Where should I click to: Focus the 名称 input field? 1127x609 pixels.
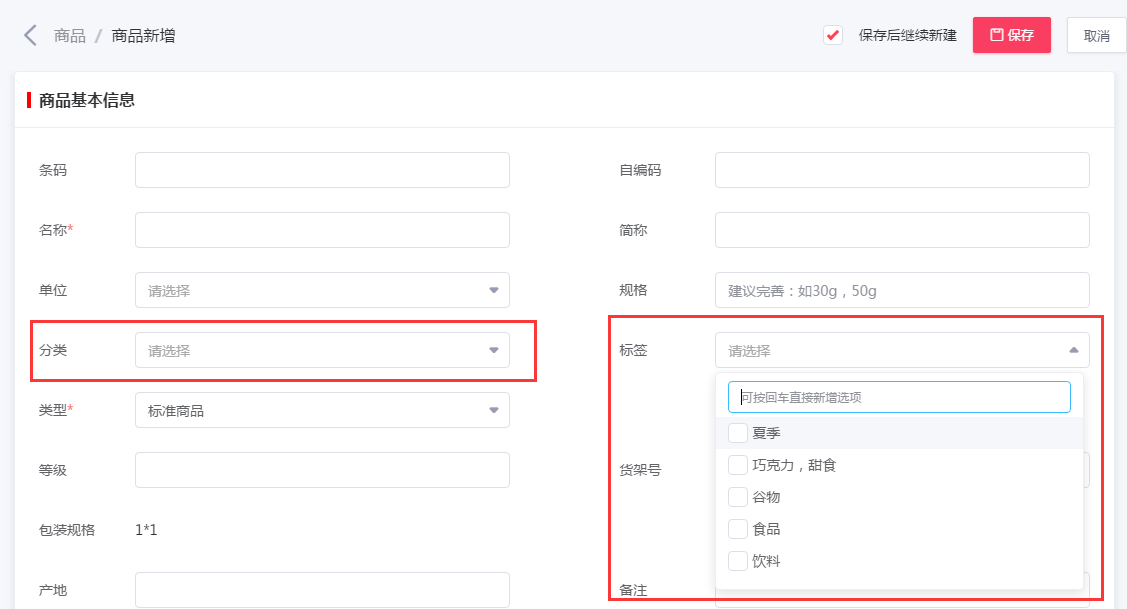322,230
